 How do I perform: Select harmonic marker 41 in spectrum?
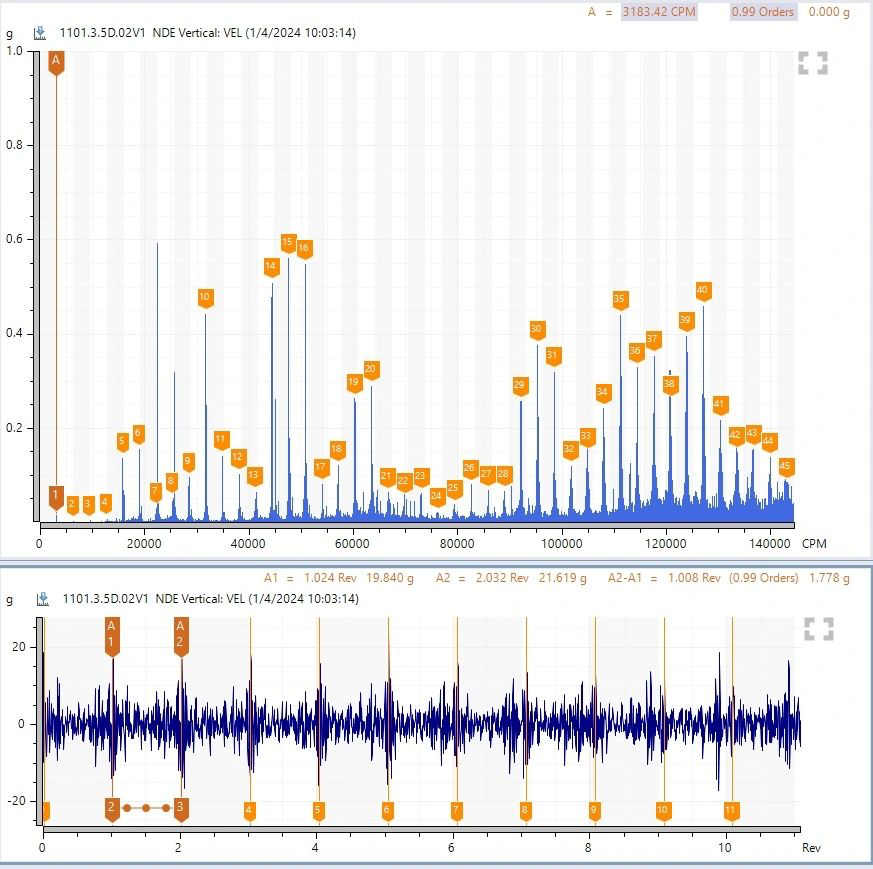click(720, 405)
